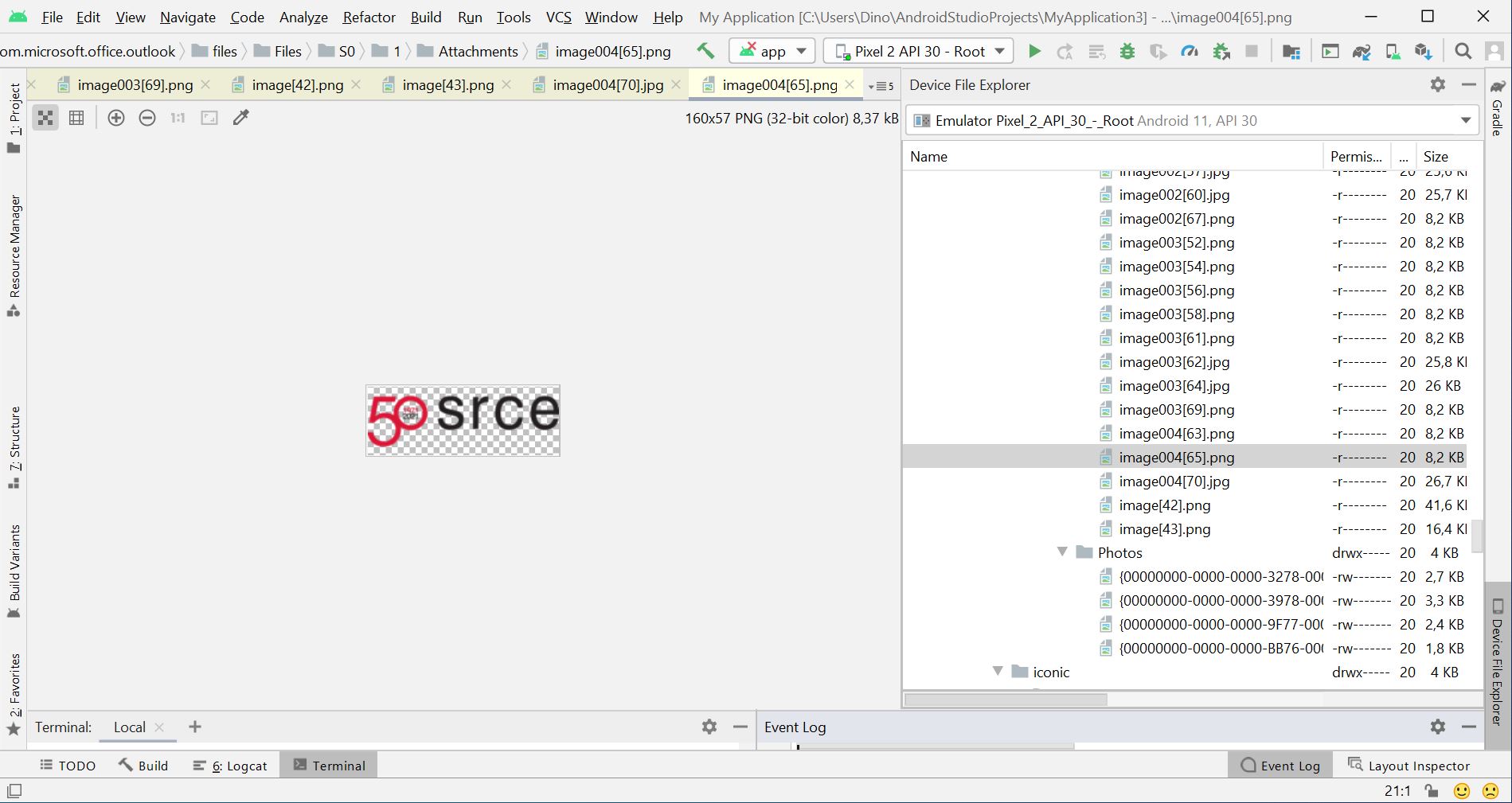Switch to the image[42].png tab
The image size is (1512, 803).
[297, 85]
